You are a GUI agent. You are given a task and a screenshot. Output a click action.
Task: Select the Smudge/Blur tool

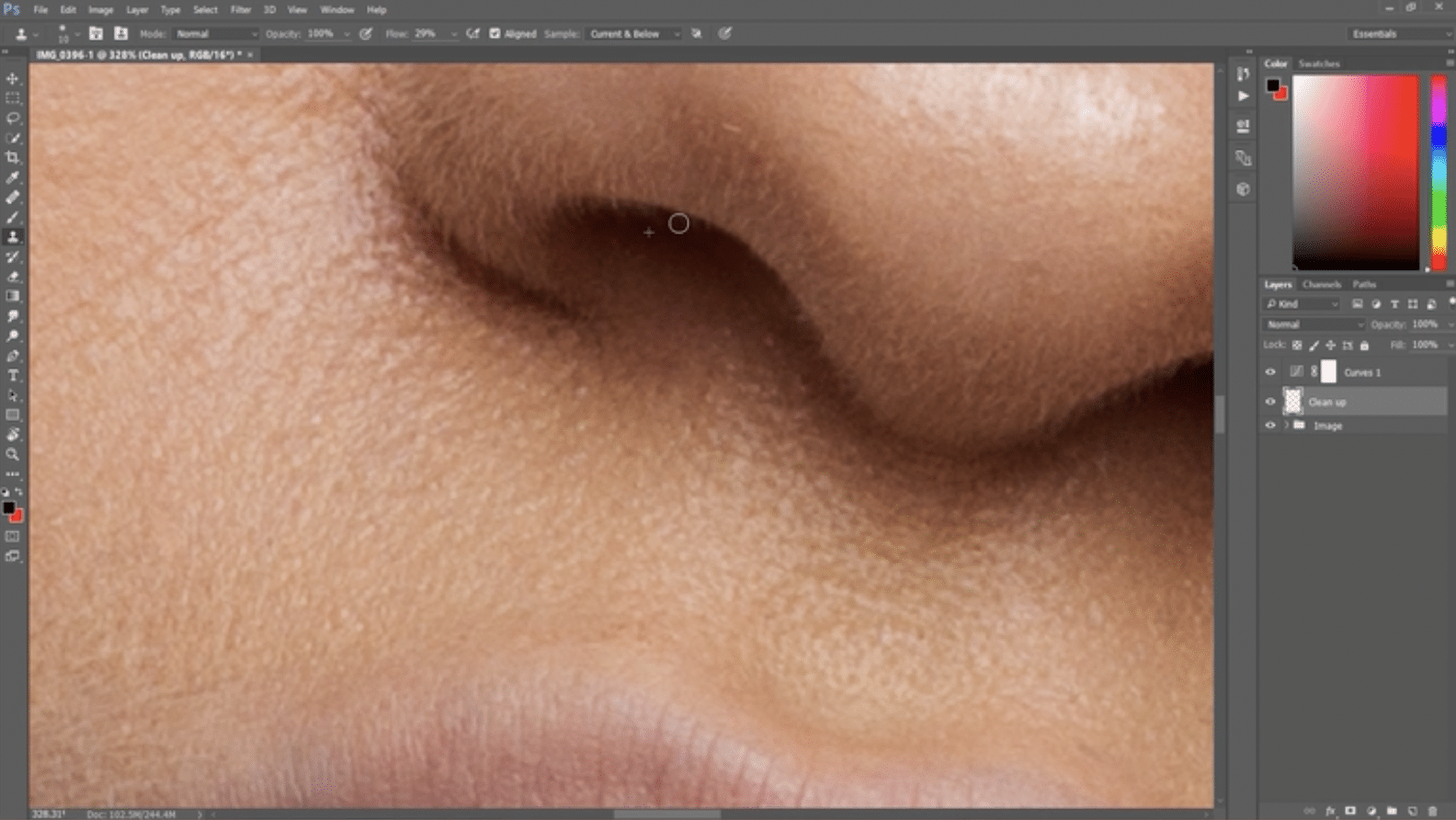13,316
